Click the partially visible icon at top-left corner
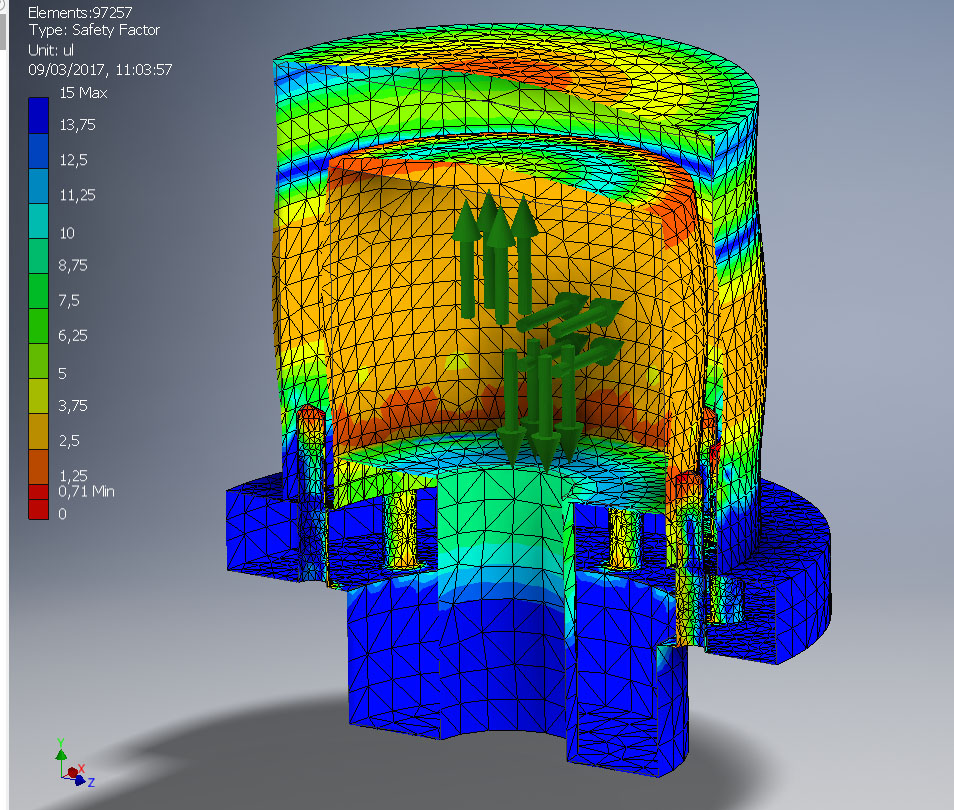The height and width of the screenshot is (810, 954). pyautogui.click(x=5, y=8)
